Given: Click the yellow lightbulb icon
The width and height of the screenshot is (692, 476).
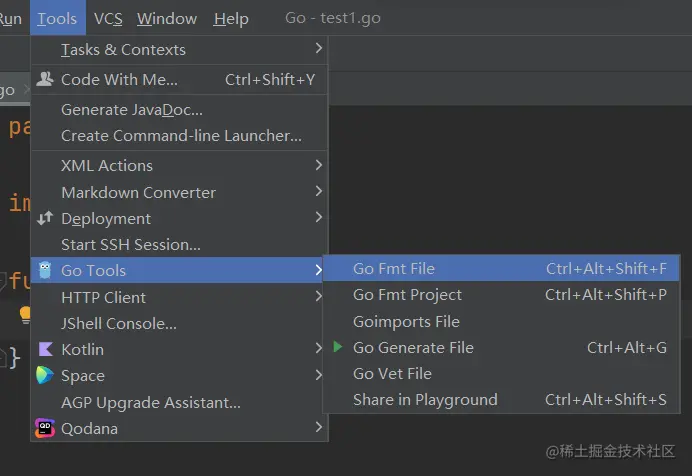Looking at the screenshot, I should pos(25,315).
